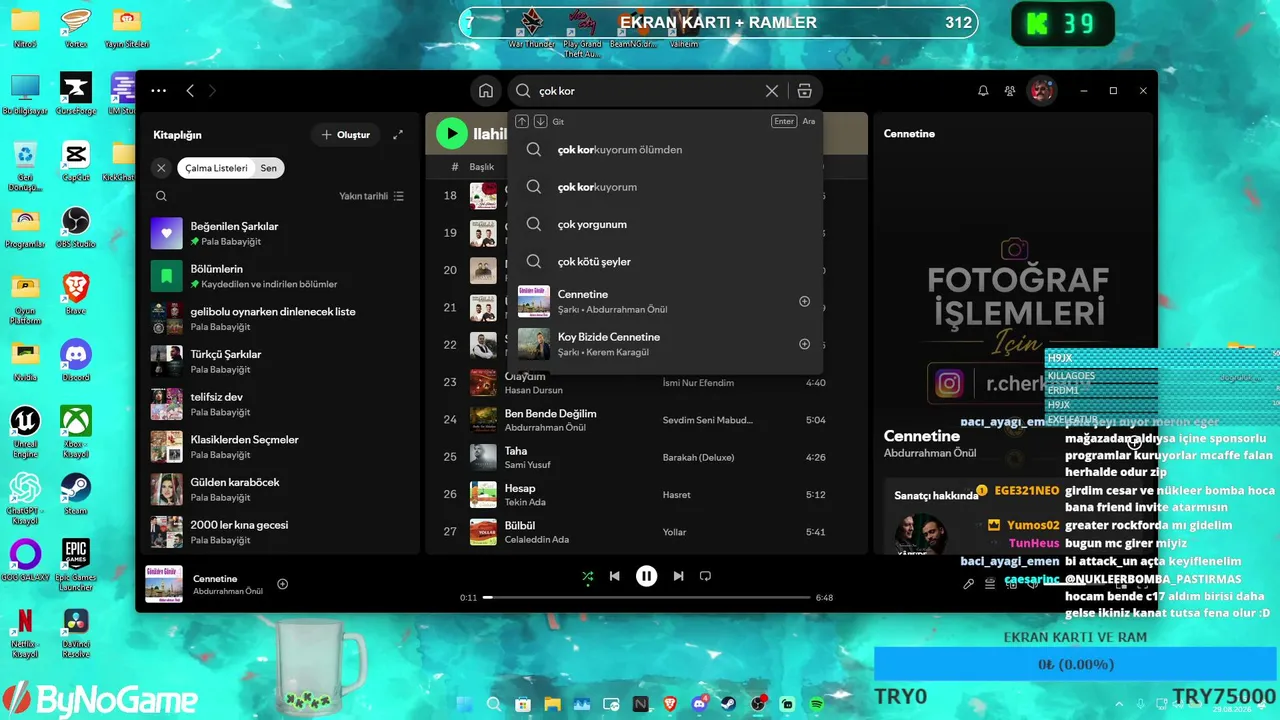Add 'Cennetine' suggestion to Liked Songs
The width and height of the screenshot is (1280, 720).
coord(804,301)
